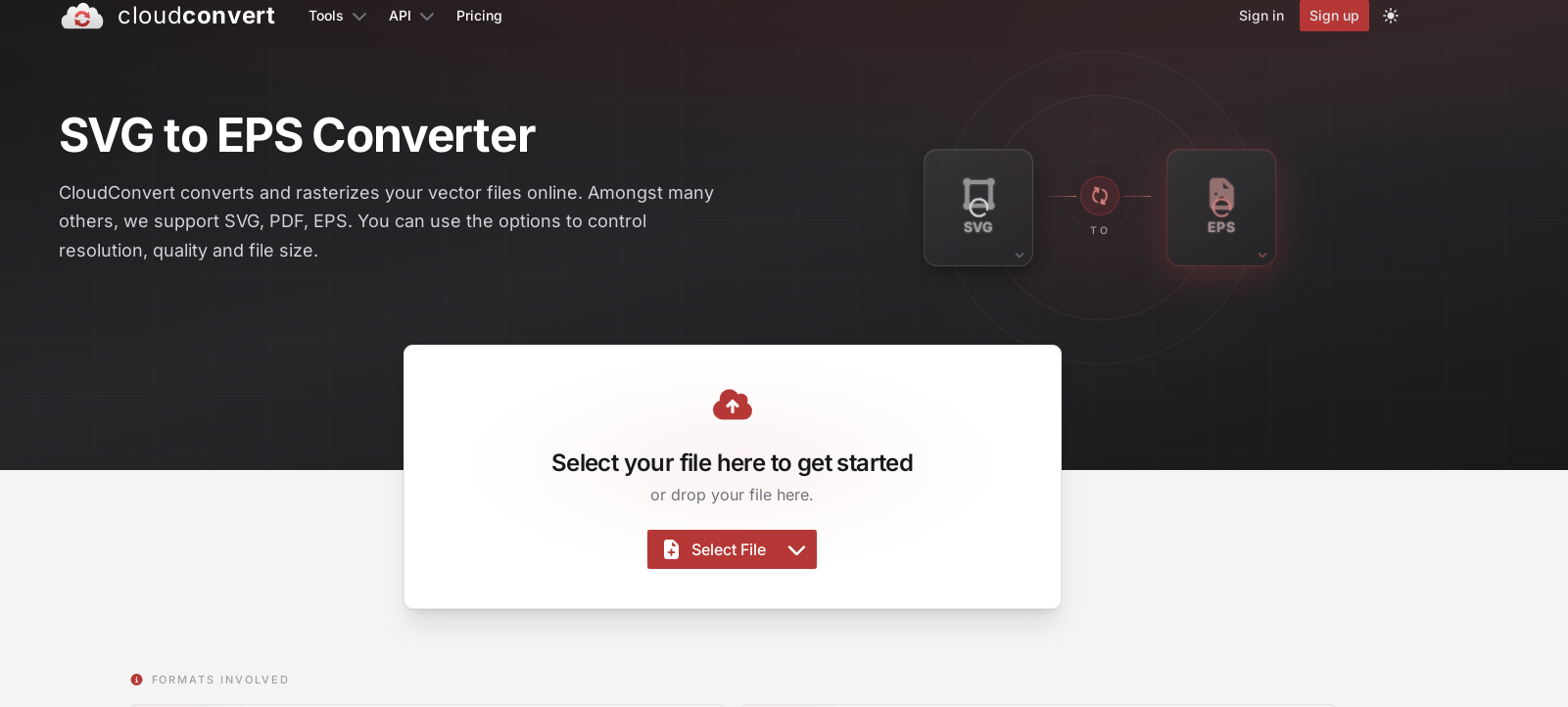This screenshot has width=1568, height=707.
Task: Click the red Sign up button
Action: click(1334, 16)
